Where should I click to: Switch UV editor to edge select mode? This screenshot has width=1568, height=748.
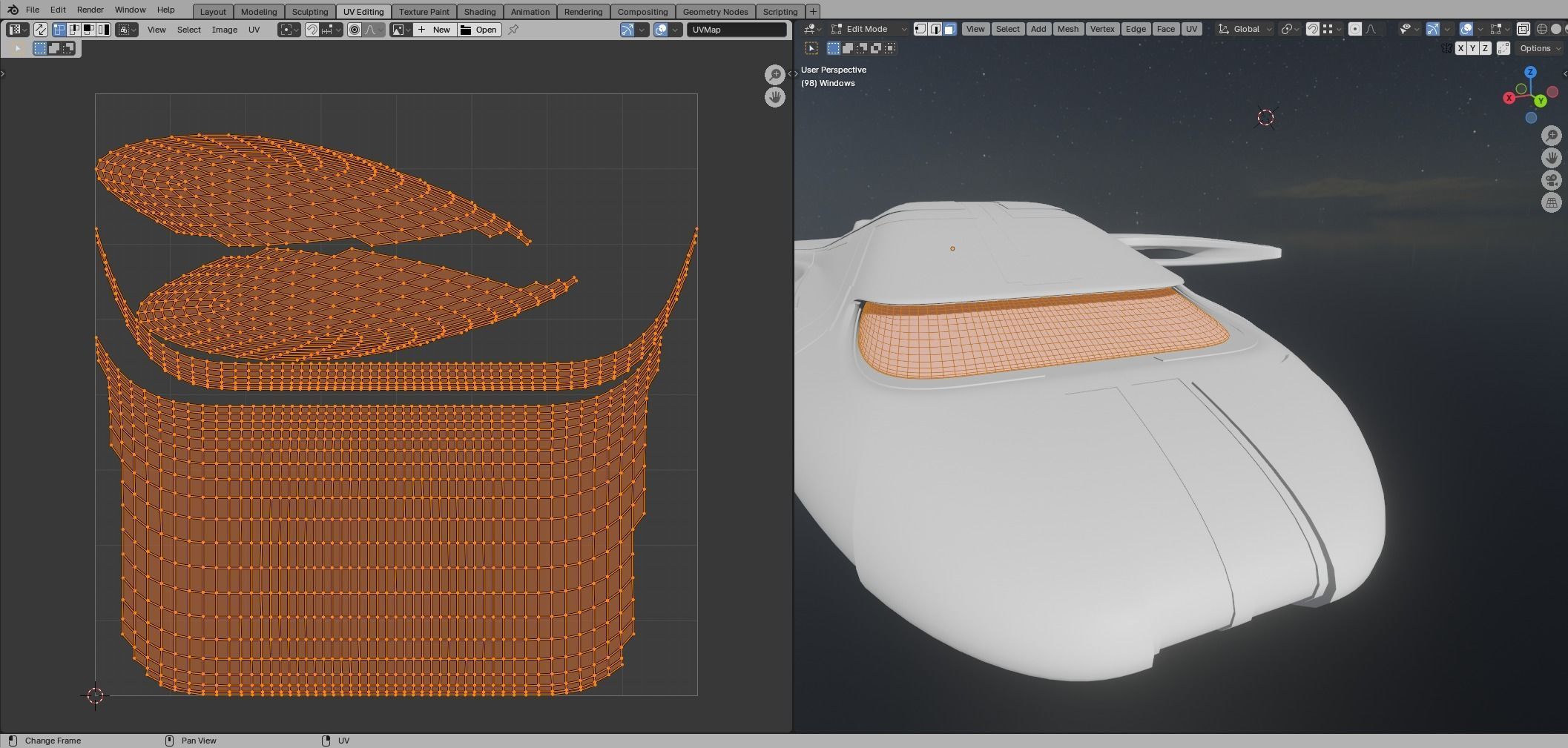(x=74, y=30)
